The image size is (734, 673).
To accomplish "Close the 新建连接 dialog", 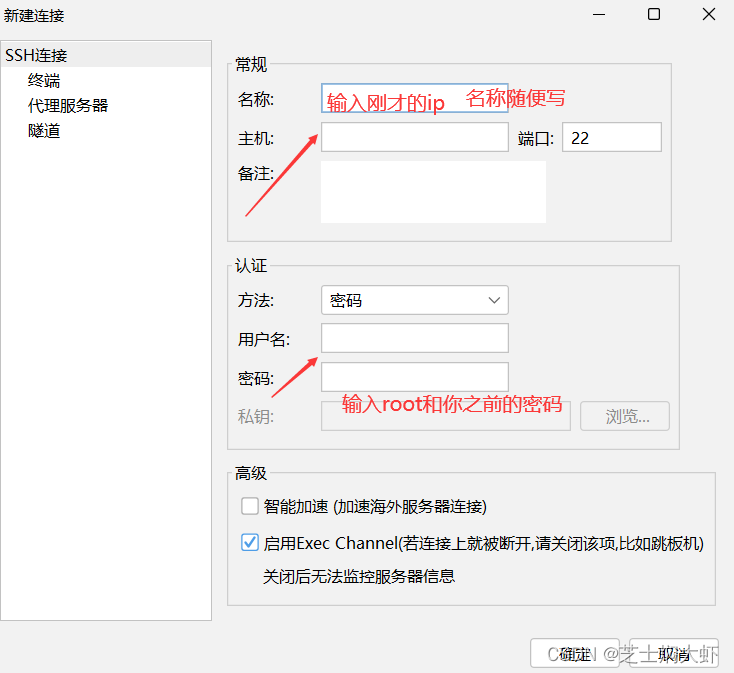I will (709, 15).
